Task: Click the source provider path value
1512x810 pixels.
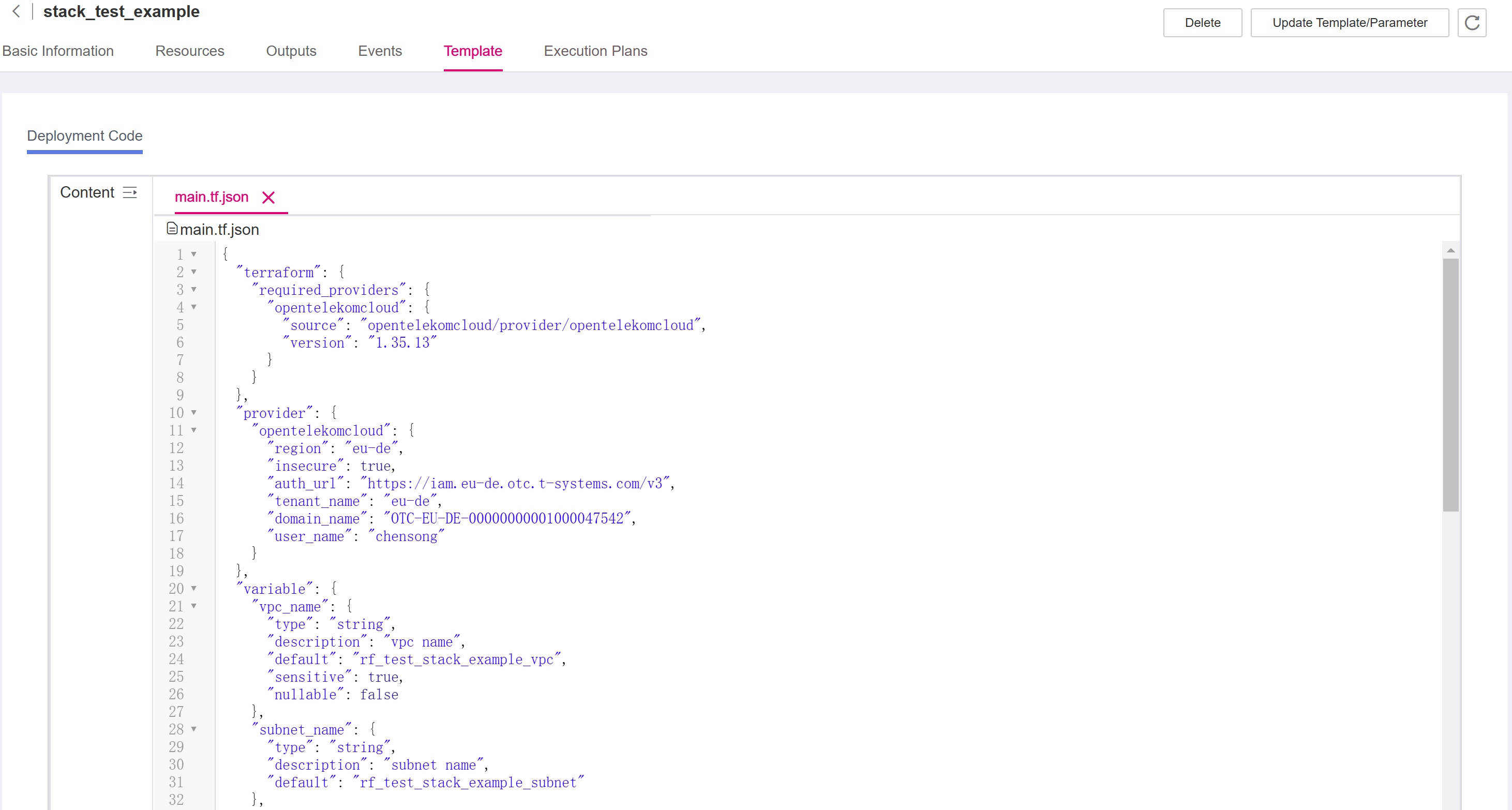Action: click(531, 325)
